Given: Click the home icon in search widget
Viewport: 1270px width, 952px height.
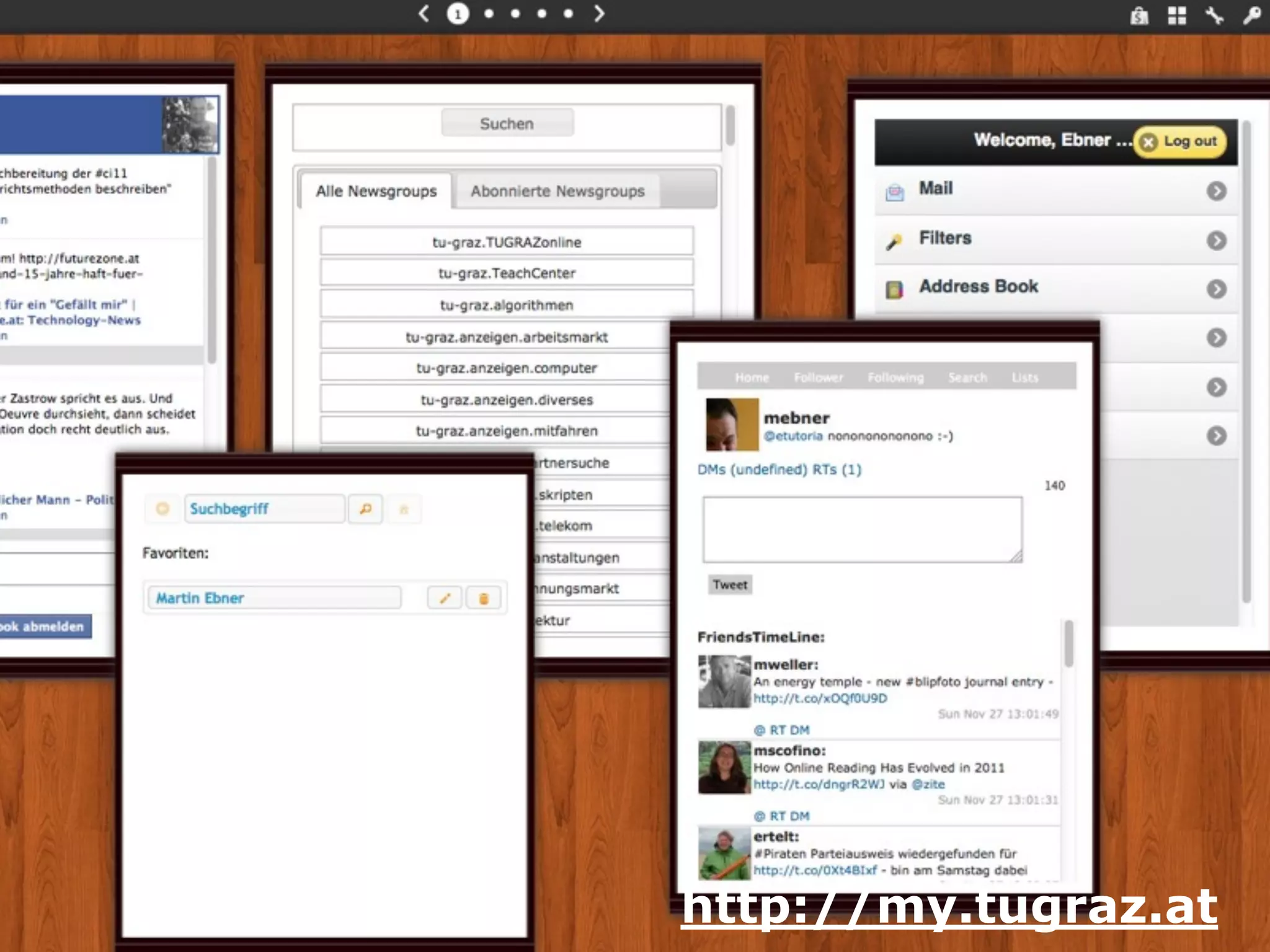Looking at the screenshot, I should pos(404,509).
